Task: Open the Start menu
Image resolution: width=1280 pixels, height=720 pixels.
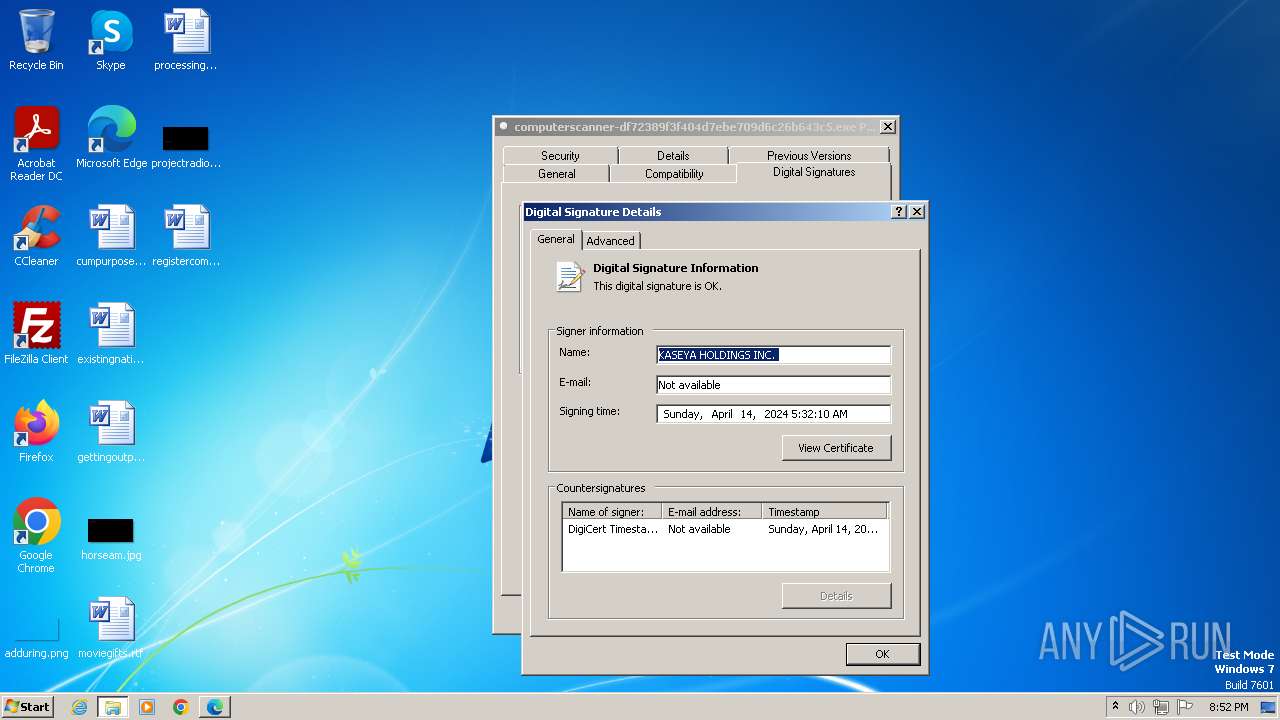Action: pos(28,706)
